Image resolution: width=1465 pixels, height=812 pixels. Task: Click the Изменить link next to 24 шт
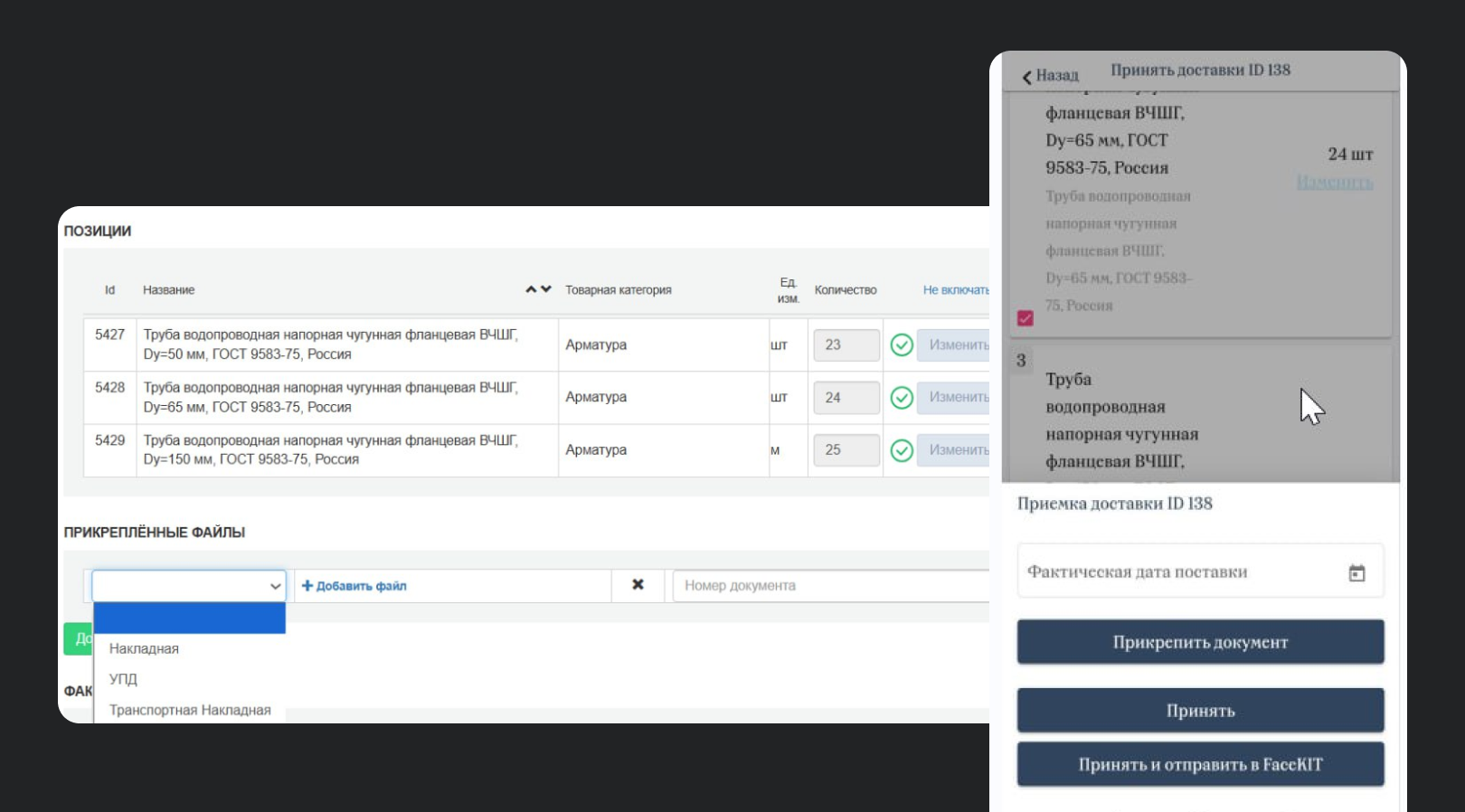[x=1334, y=183]
